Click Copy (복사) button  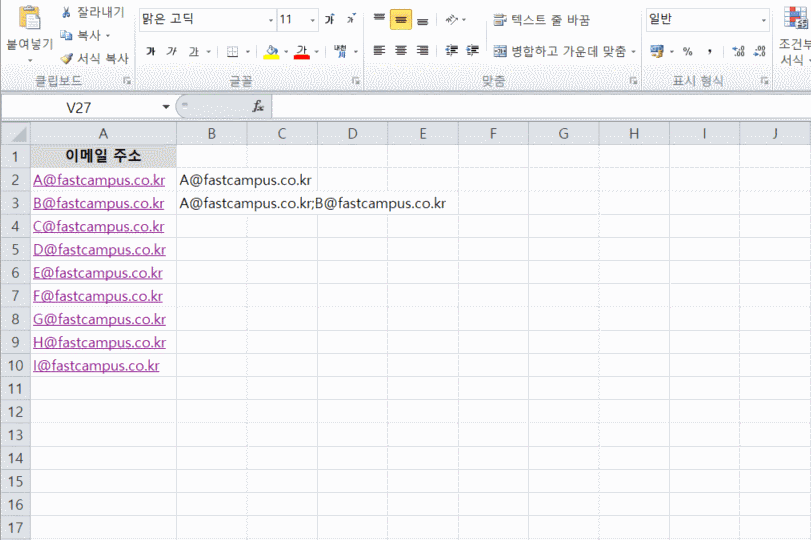(81, 35)
